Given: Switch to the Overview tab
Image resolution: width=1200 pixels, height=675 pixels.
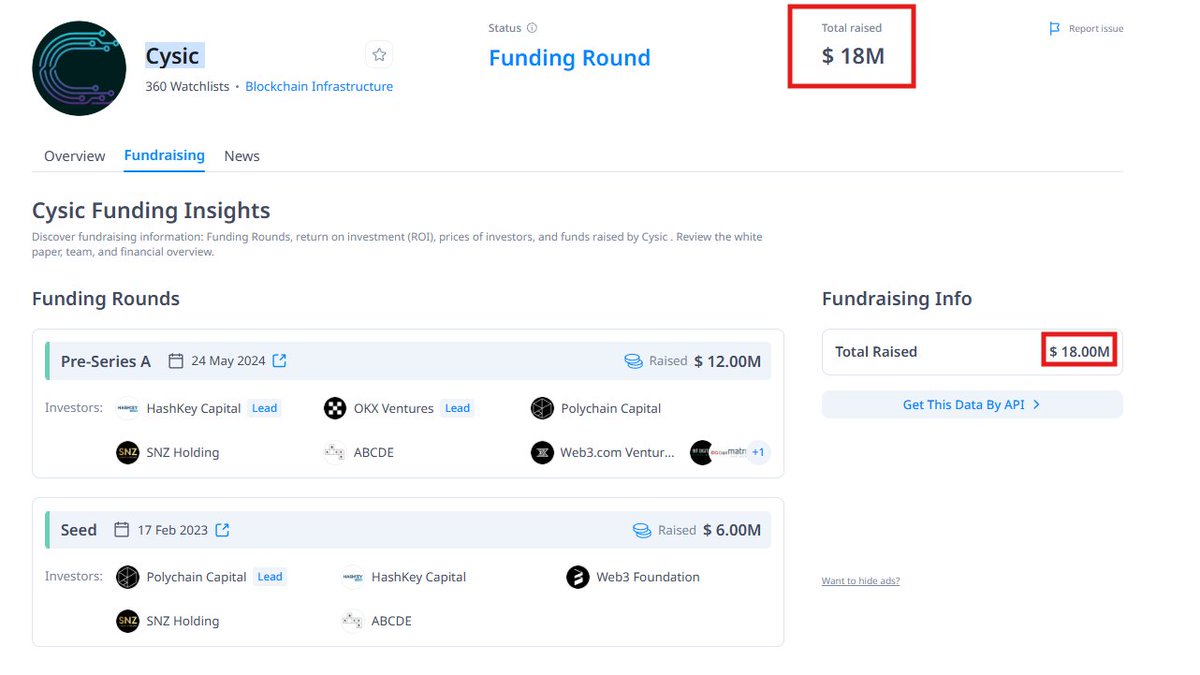Looking at the screenshot, I should (74, 156).
